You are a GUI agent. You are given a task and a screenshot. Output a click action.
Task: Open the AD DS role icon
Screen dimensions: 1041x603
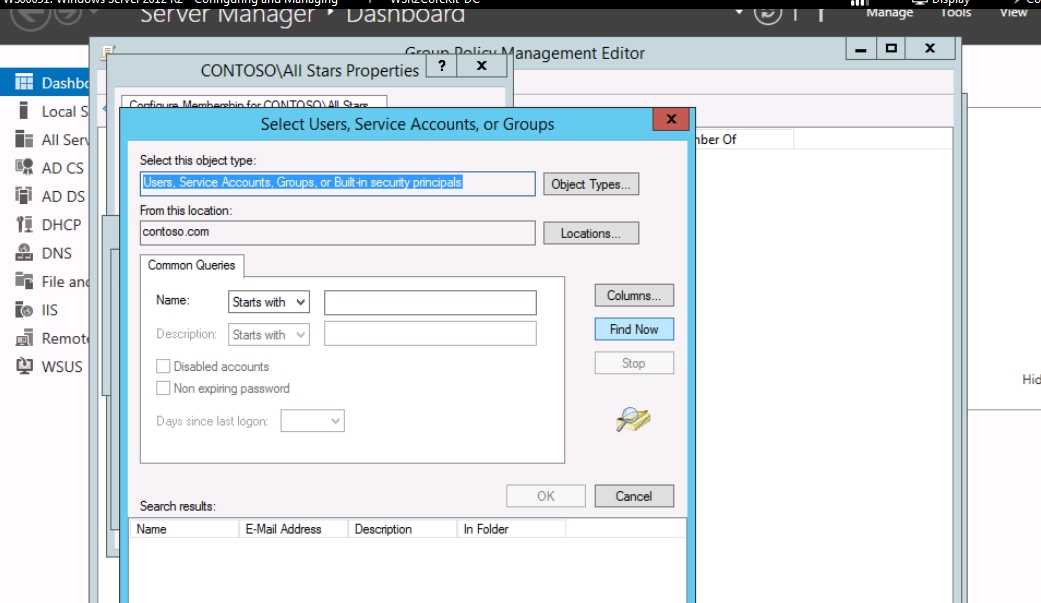[25, 196]
